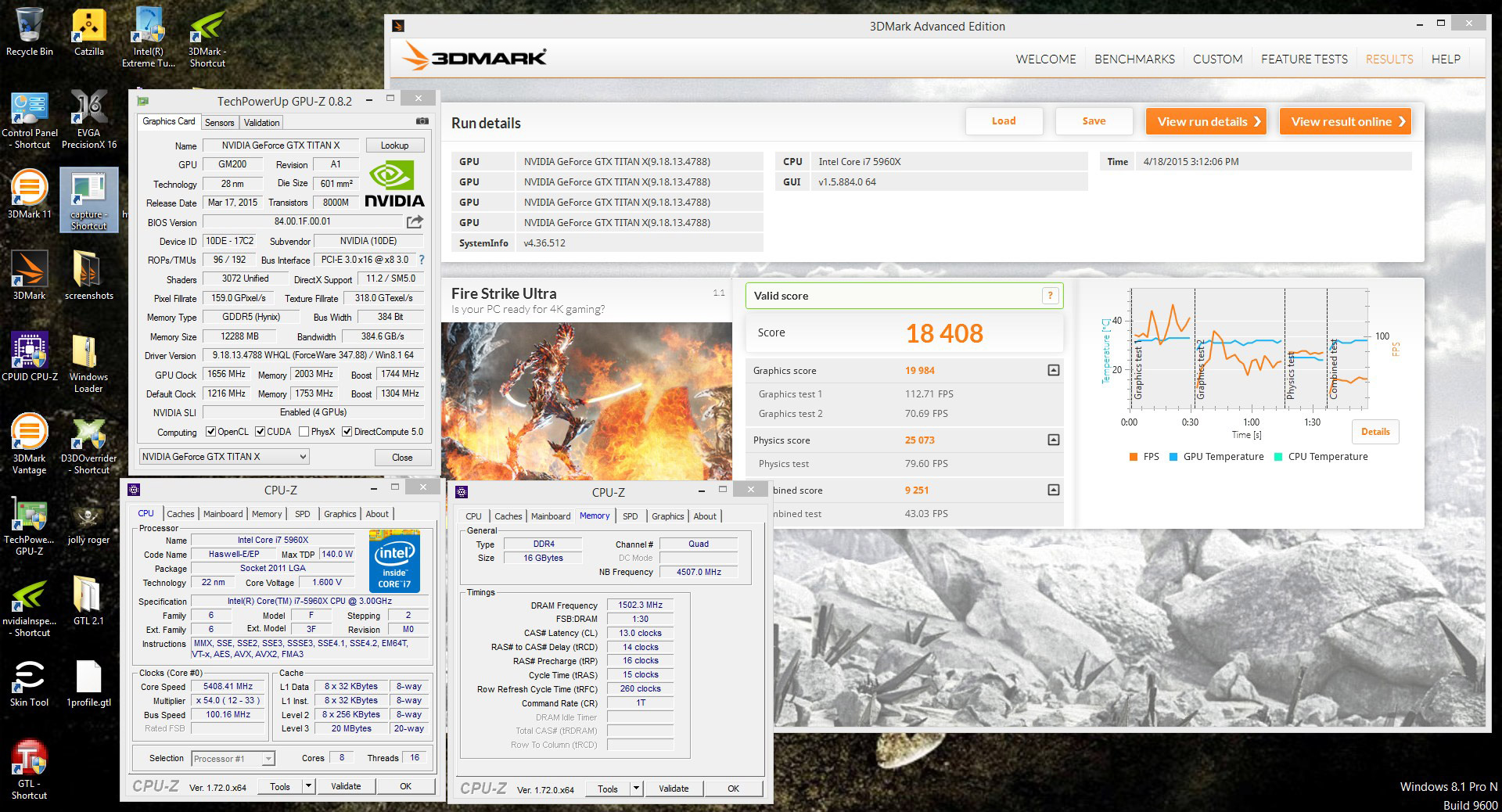1502x812 pixels.
Task: Go to the CUSTOM section in 3DMark
Action: click(x=1217, y=59)
